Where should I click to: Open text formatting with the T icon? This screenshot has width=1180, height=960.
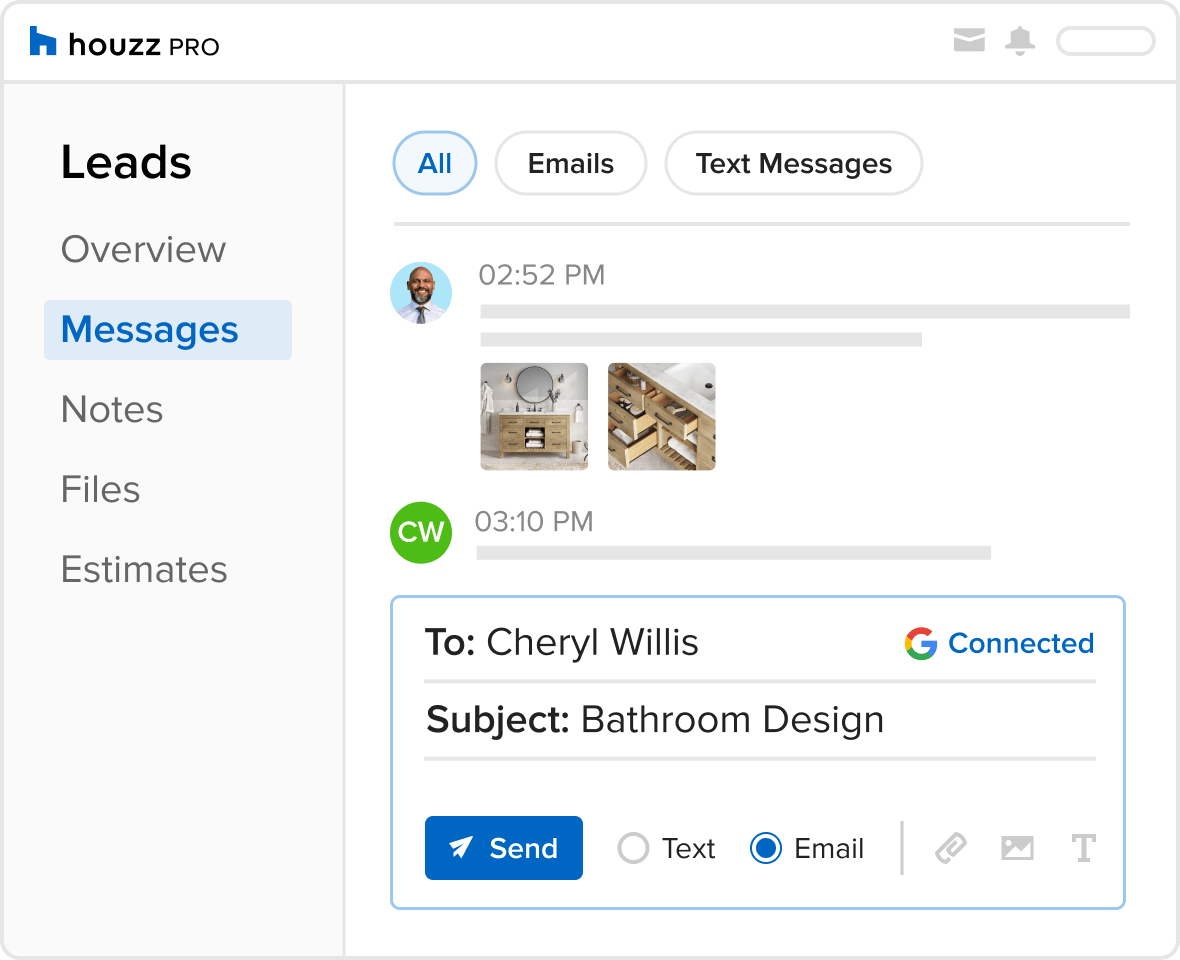1083,849
